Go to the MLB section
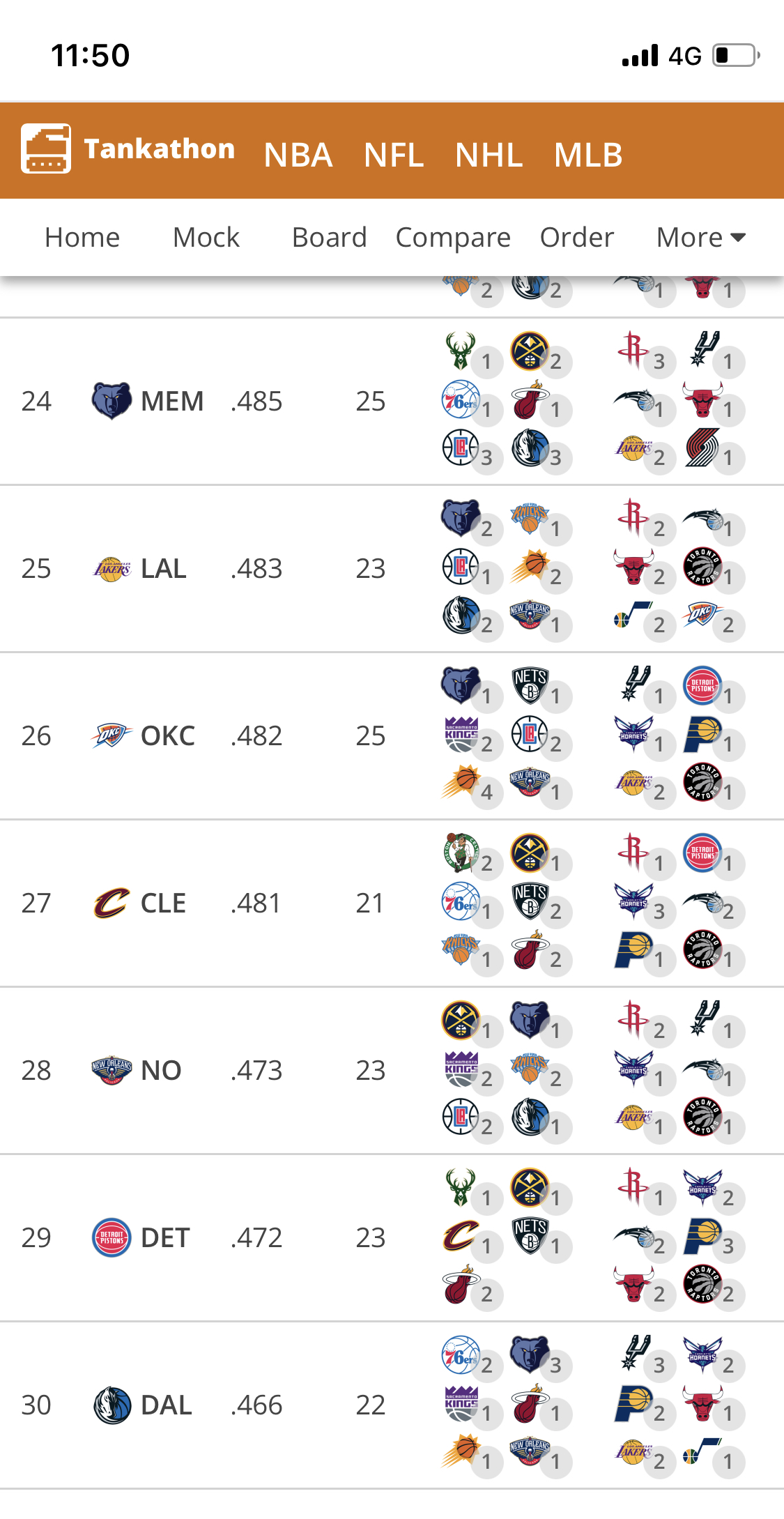 (x=588, y=155)
